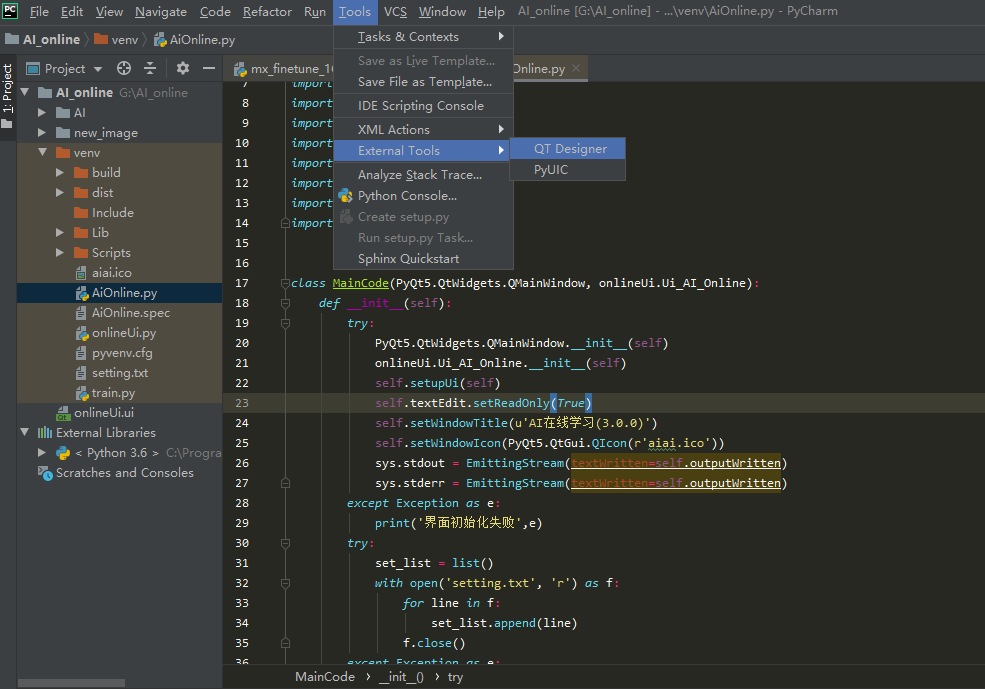Collapse the venv folder
This screenshot has width=985, height=689.
click(43, 153)
